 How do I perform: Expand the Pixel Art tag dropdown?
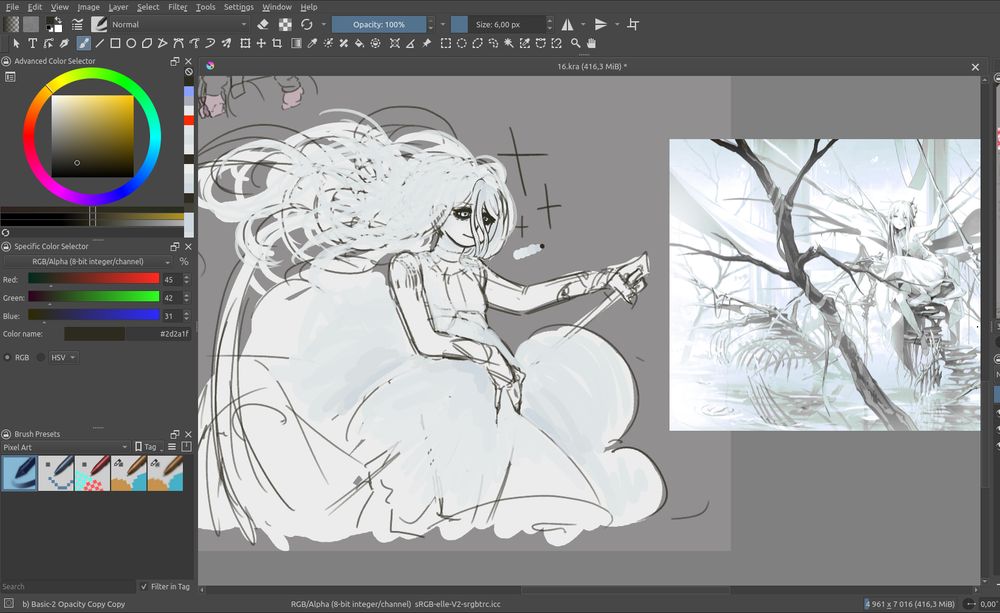66,447
